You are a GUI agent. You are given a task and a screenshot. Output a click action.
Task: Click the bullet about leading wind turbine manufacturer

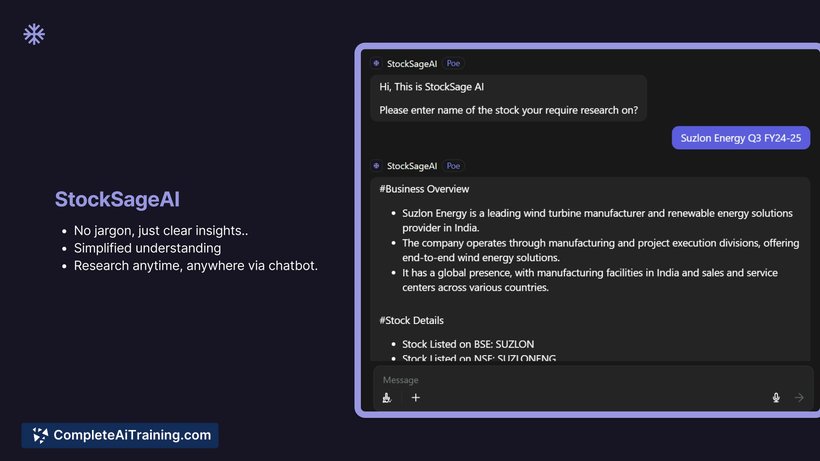[x=597, y=221]
